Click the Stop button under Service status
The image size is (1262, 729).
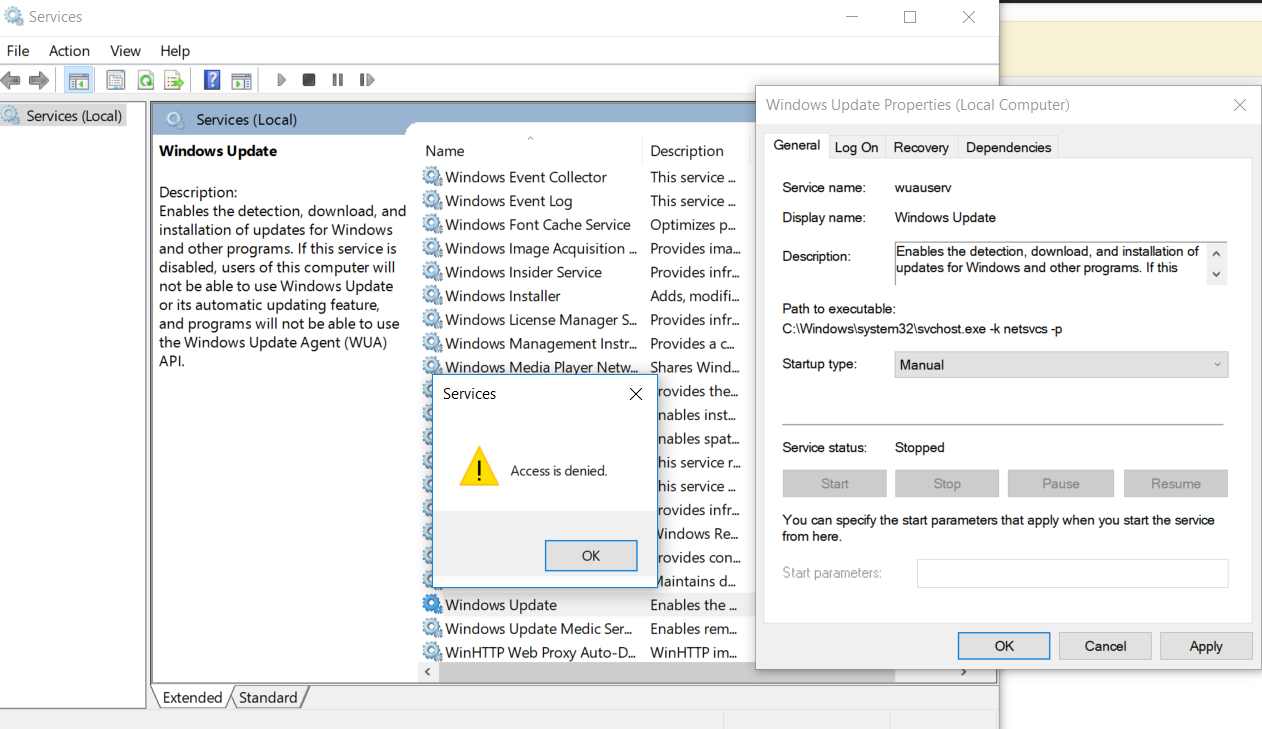click(947, 484)
